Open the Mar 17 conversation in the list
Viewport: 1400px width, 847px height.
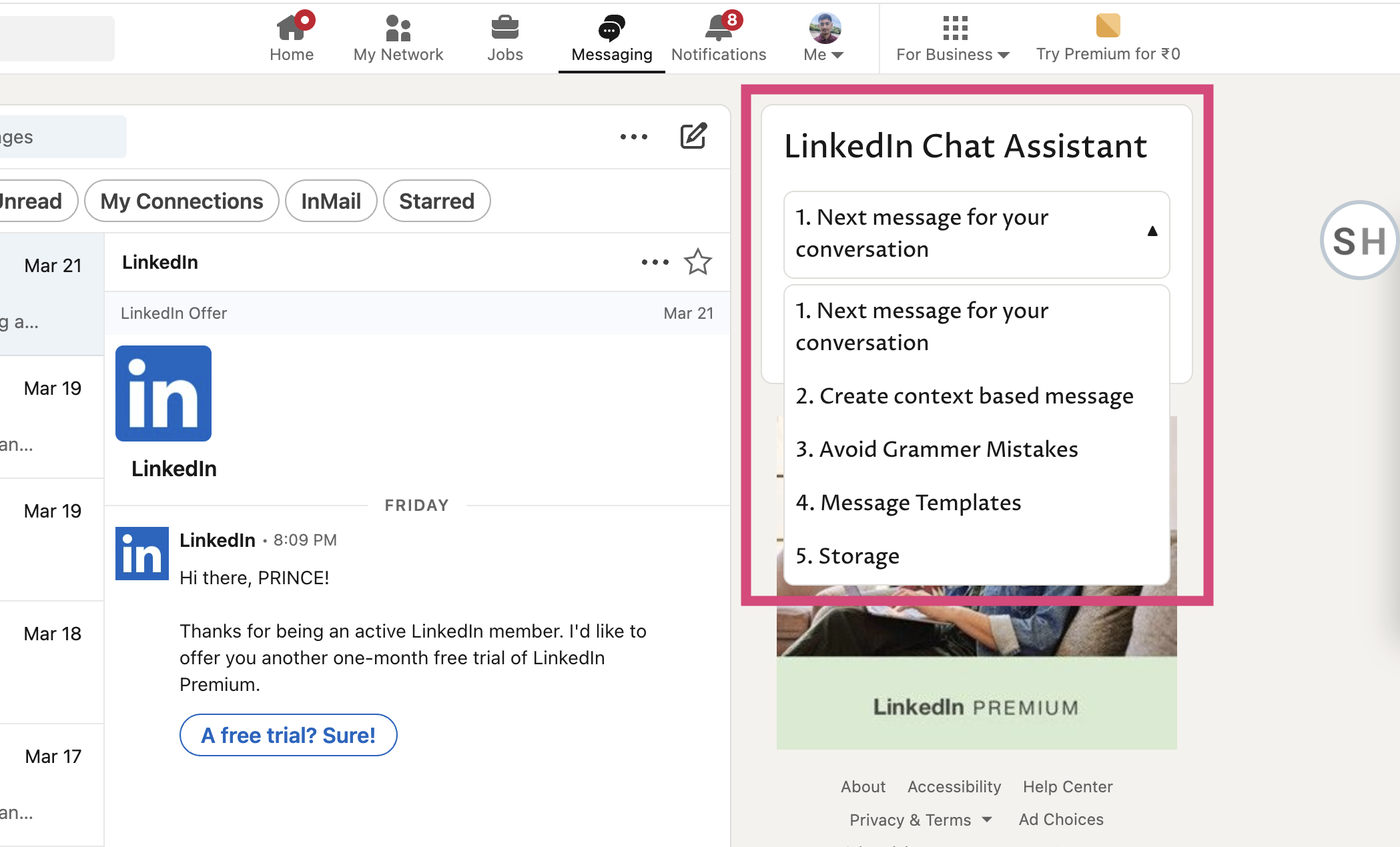pos(52,785)
